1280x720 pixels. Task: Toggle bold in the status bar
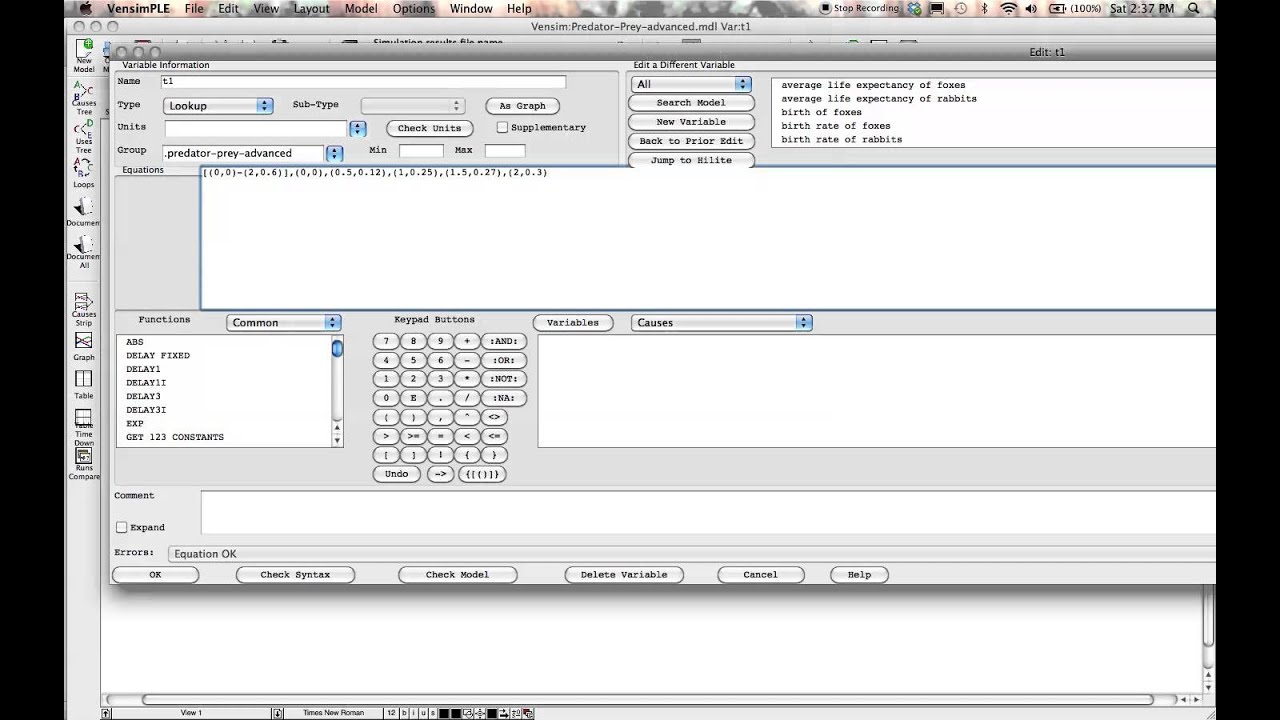[x=405, y=713]
